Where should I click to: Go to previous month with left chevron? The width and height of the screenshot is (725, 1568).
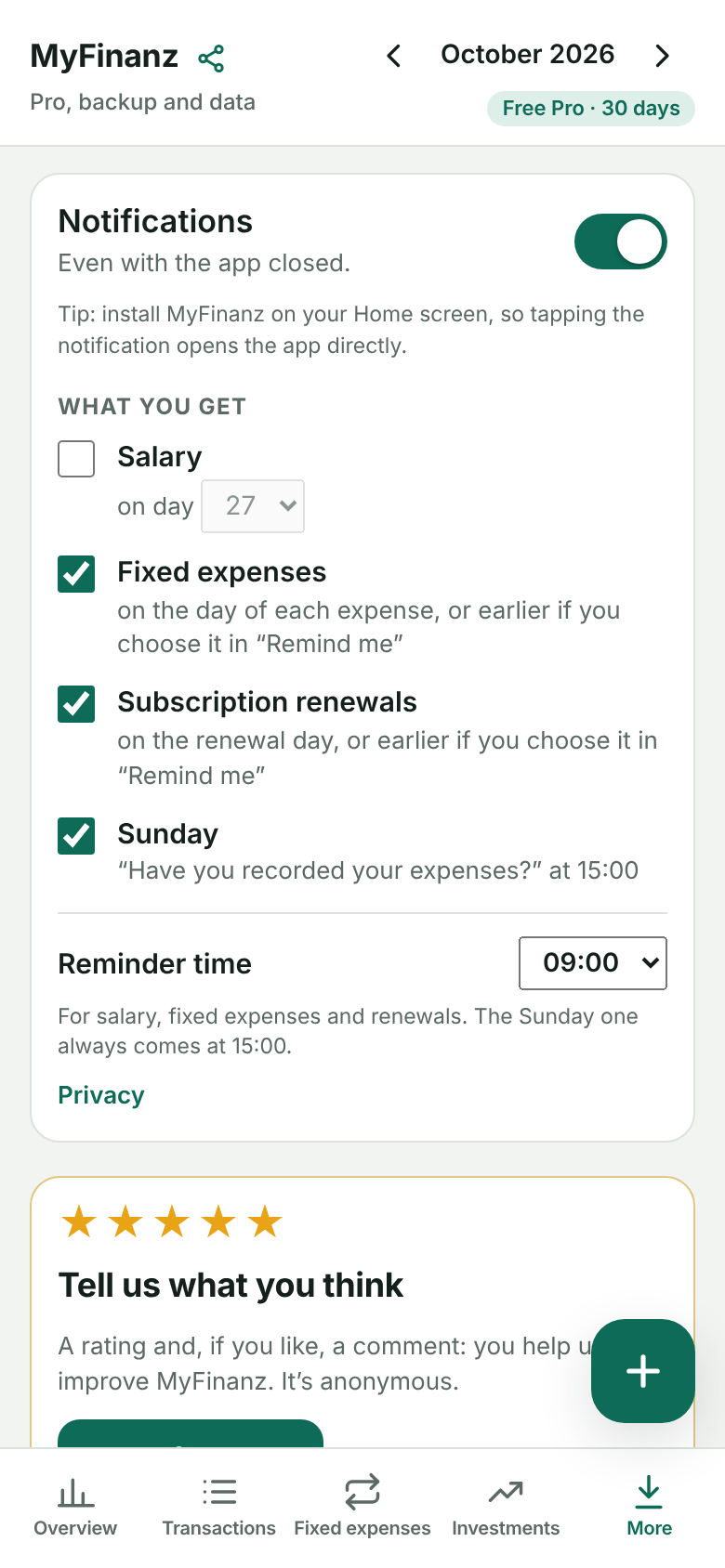pos(394,56)
